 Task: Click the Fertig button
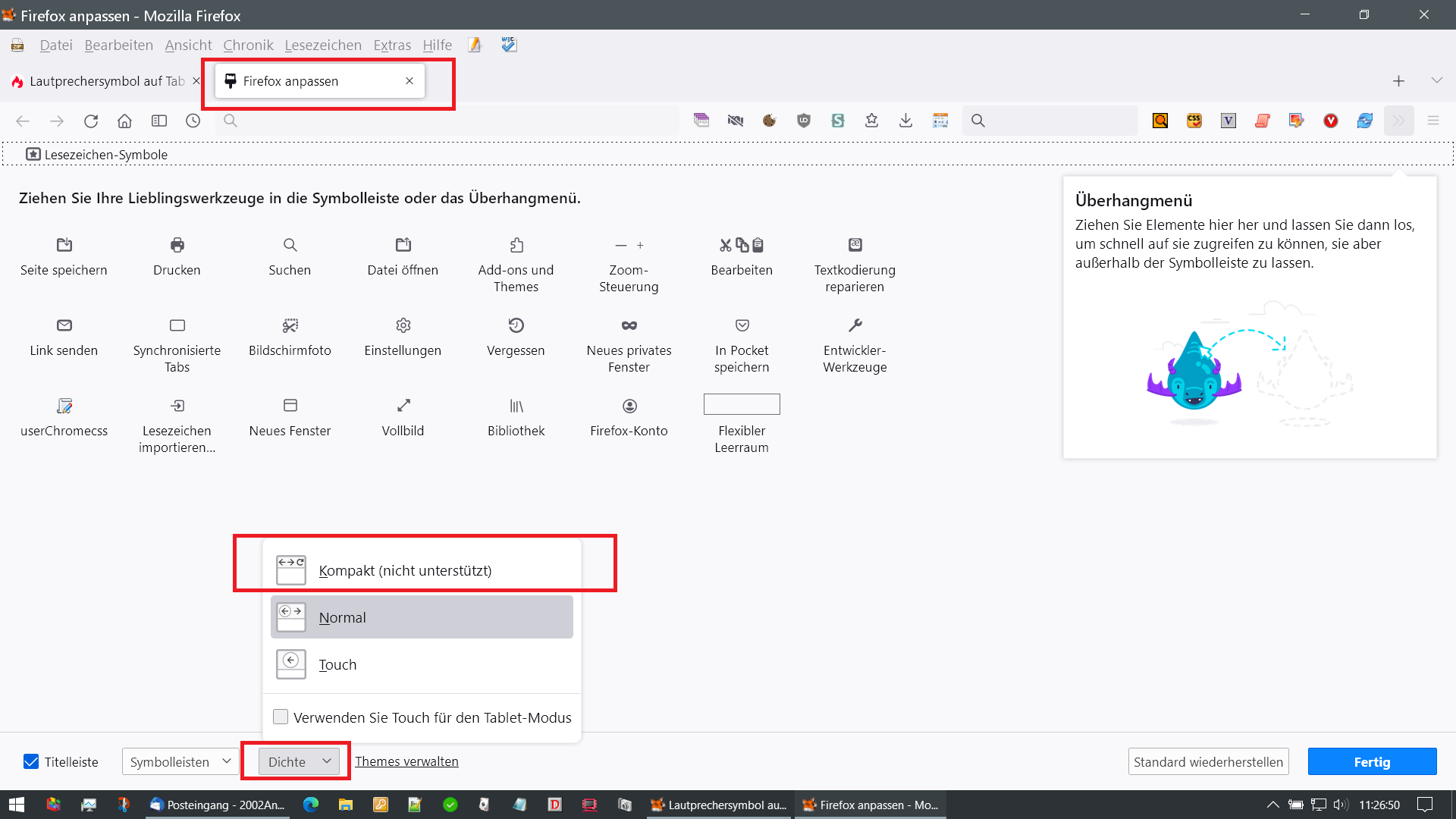click(1371, 761)
